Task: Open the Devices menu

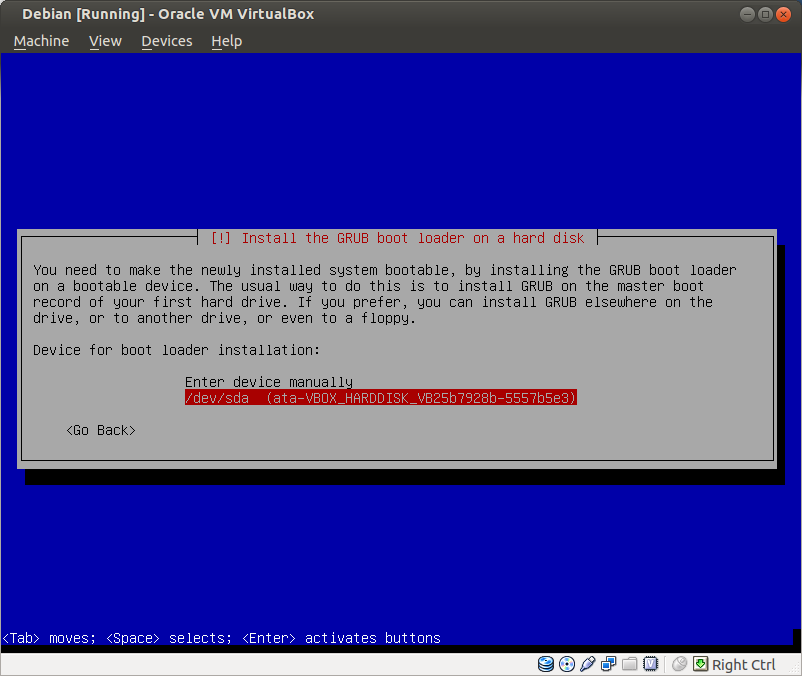Action: [166, 41]
